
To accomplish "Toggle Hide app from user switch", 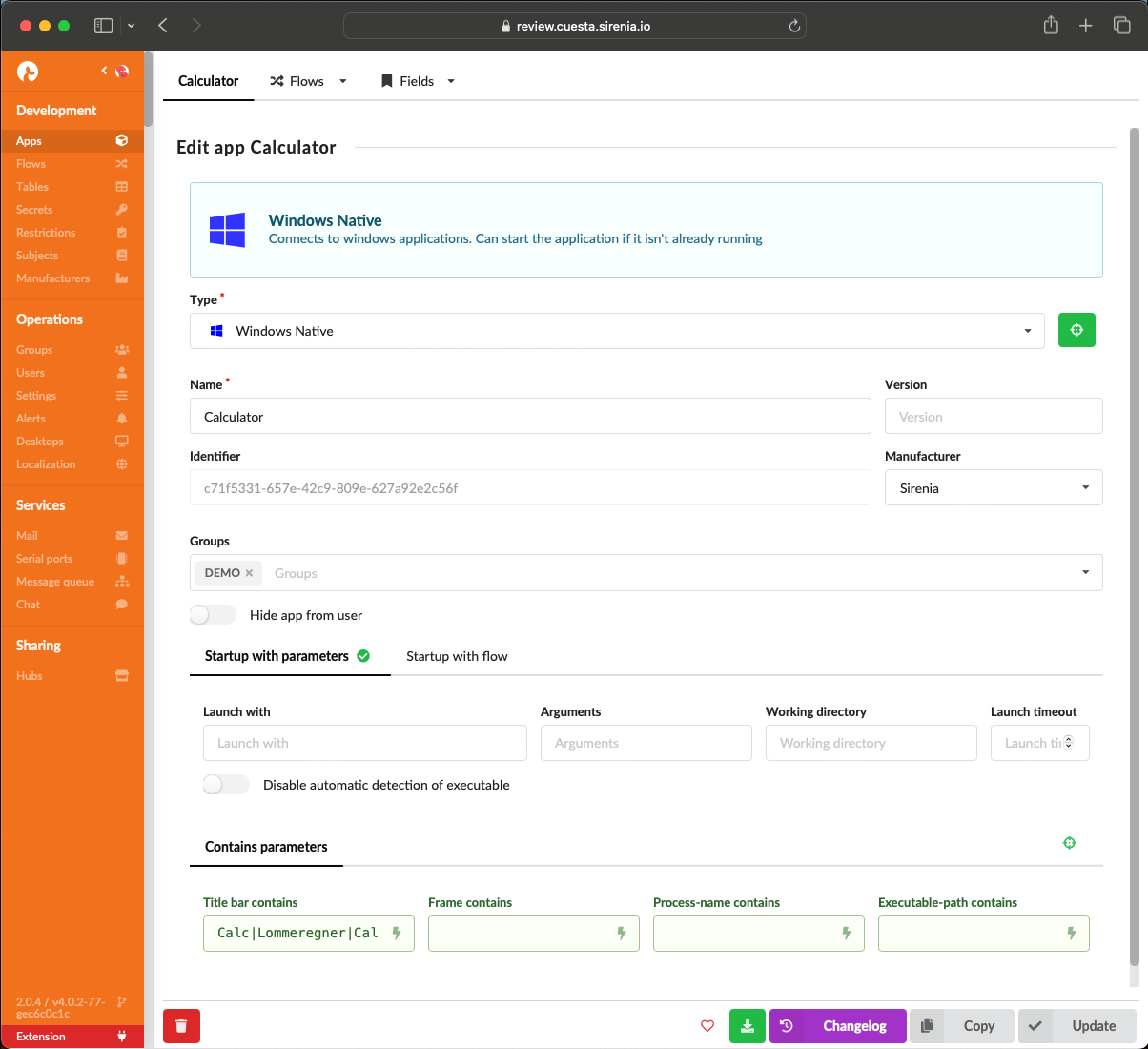I will 213,615.
